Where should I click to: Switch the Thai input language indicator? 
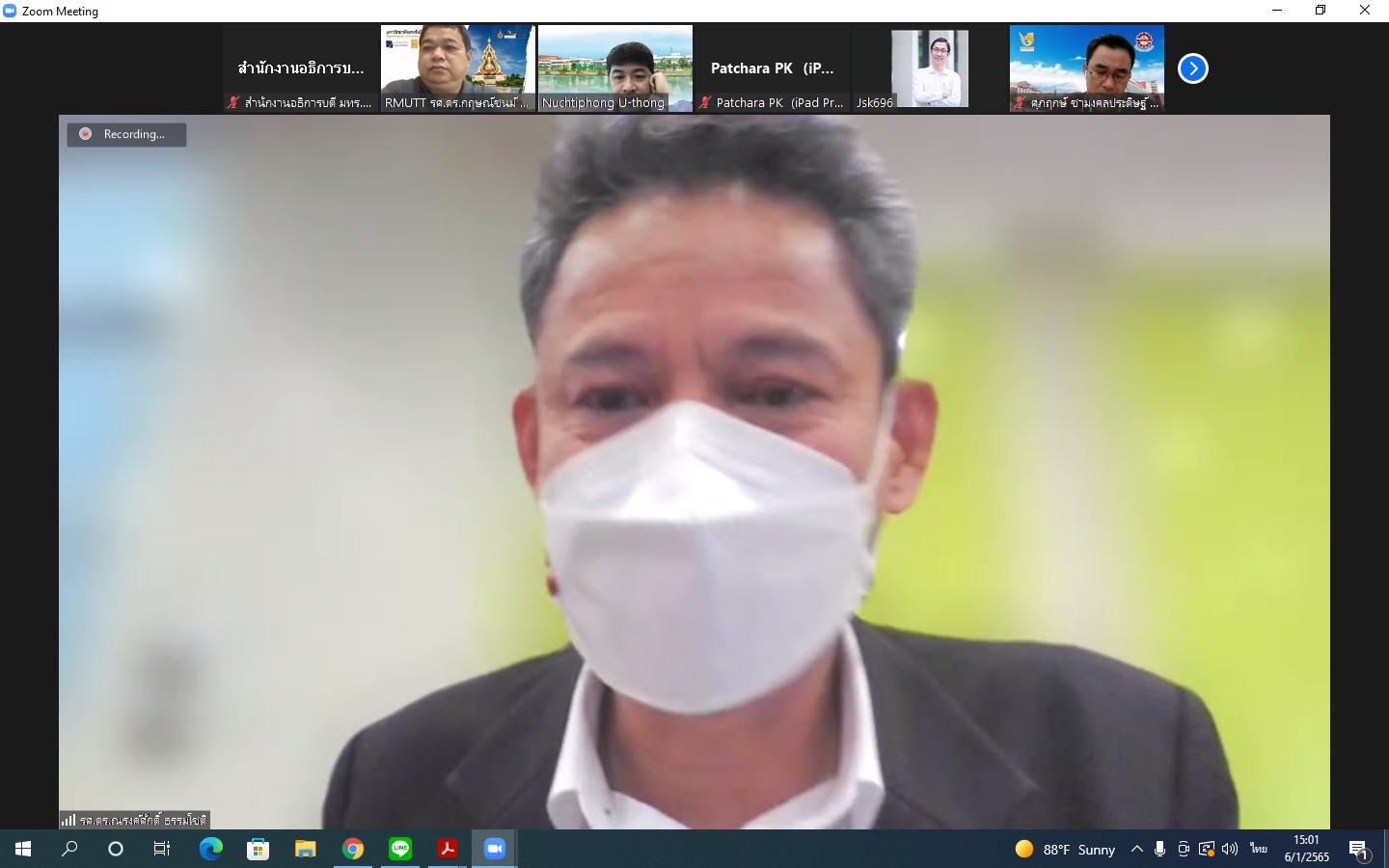tap(1258, 849)
